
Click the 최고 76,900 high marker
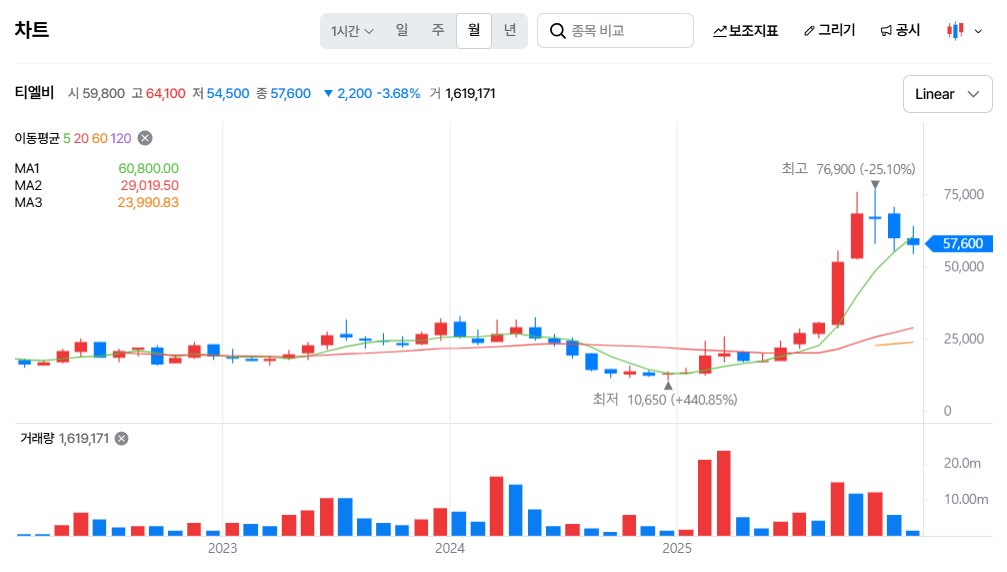coord(848,169)
